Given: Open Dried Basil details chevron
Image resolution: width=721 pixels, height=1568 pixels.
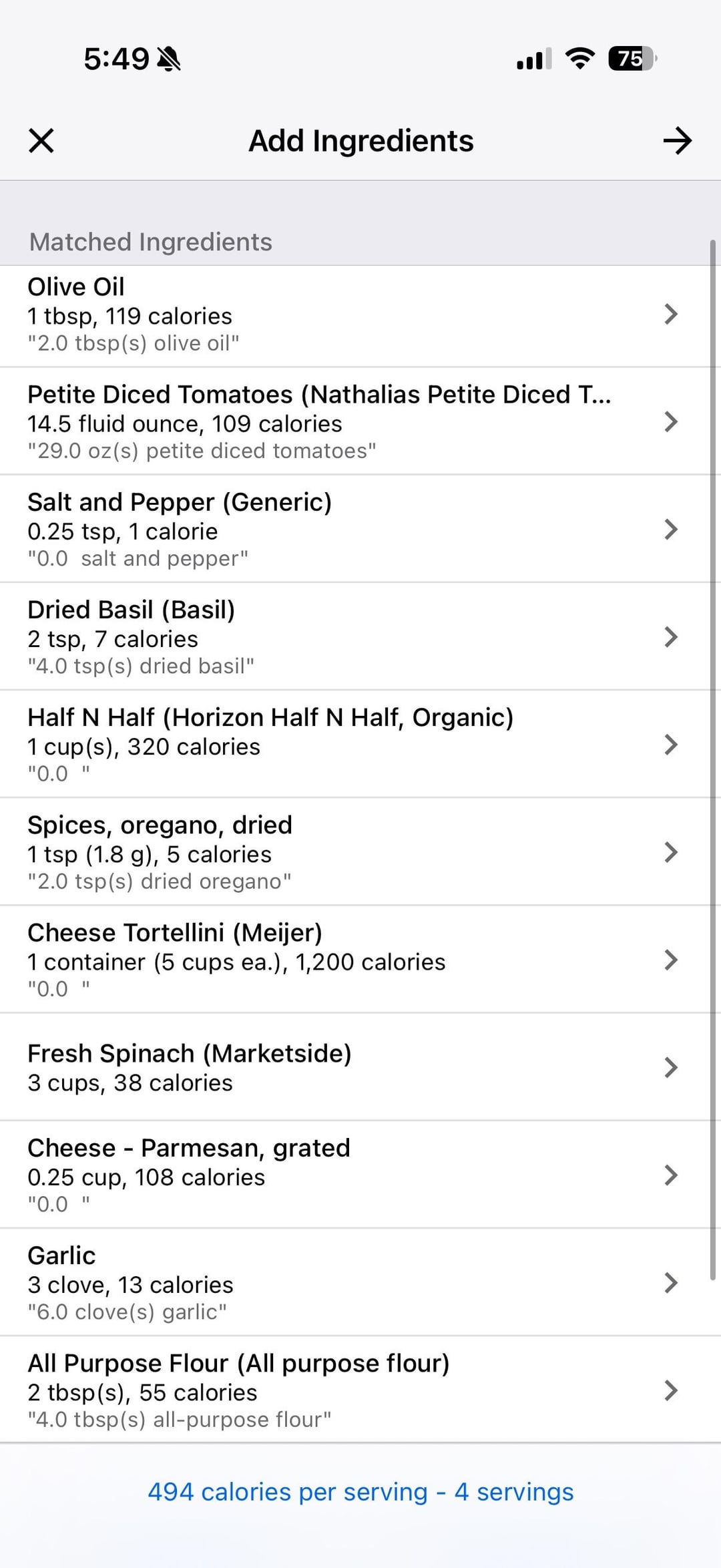Looking at the screenshot, I should coord(671,636).
